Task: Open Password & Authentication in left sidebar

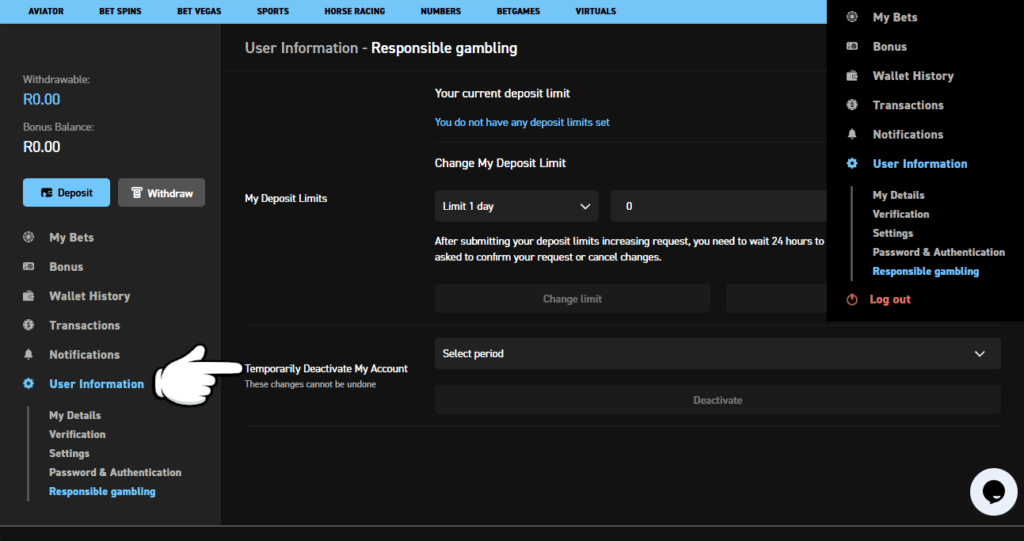Action: (115, 472)
